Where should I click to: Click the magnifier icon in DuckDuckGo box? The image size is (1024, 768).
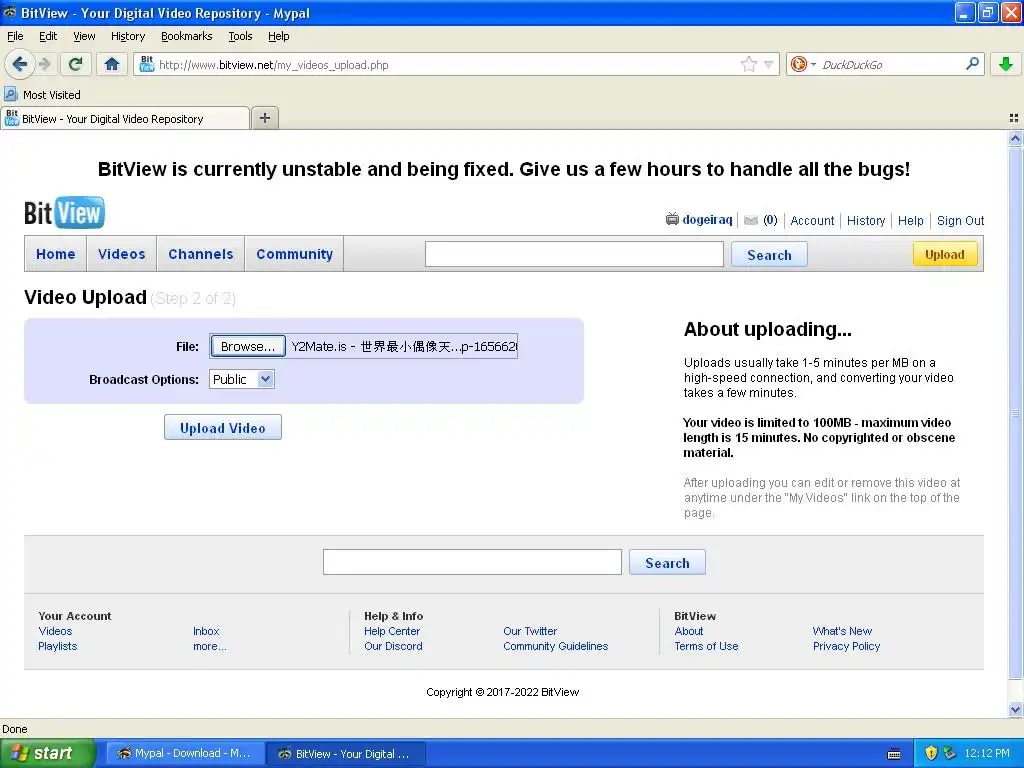(x=972, y=64)
